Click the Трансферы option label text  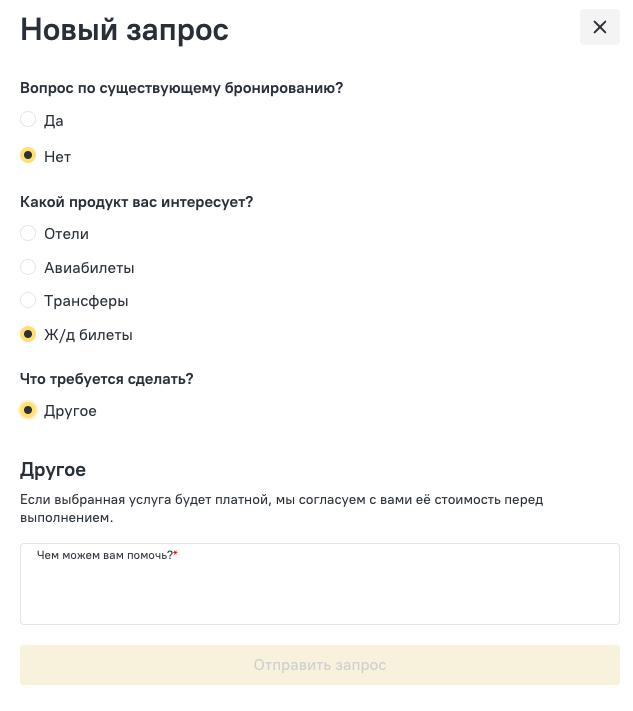click(x=86, y=302)
